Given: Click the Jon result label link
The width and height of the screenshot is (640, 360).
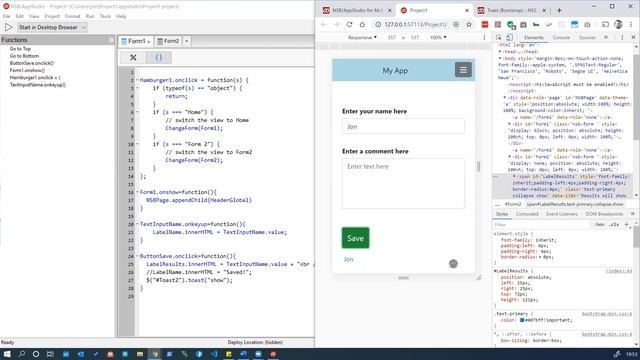Looking at the screenshot, I should click(348, 260).
